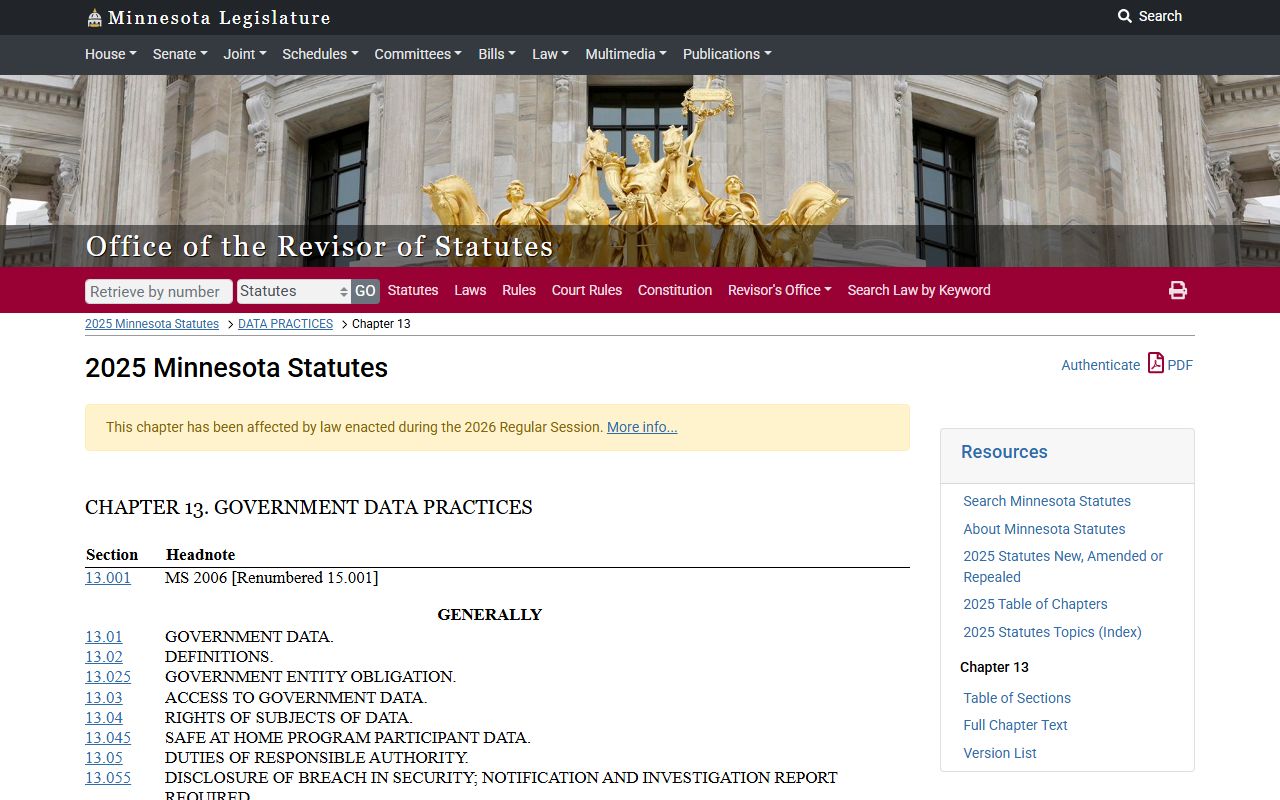Open Search Law by Keyword
The image size is (1280, 800).
(x=919, y=290)
